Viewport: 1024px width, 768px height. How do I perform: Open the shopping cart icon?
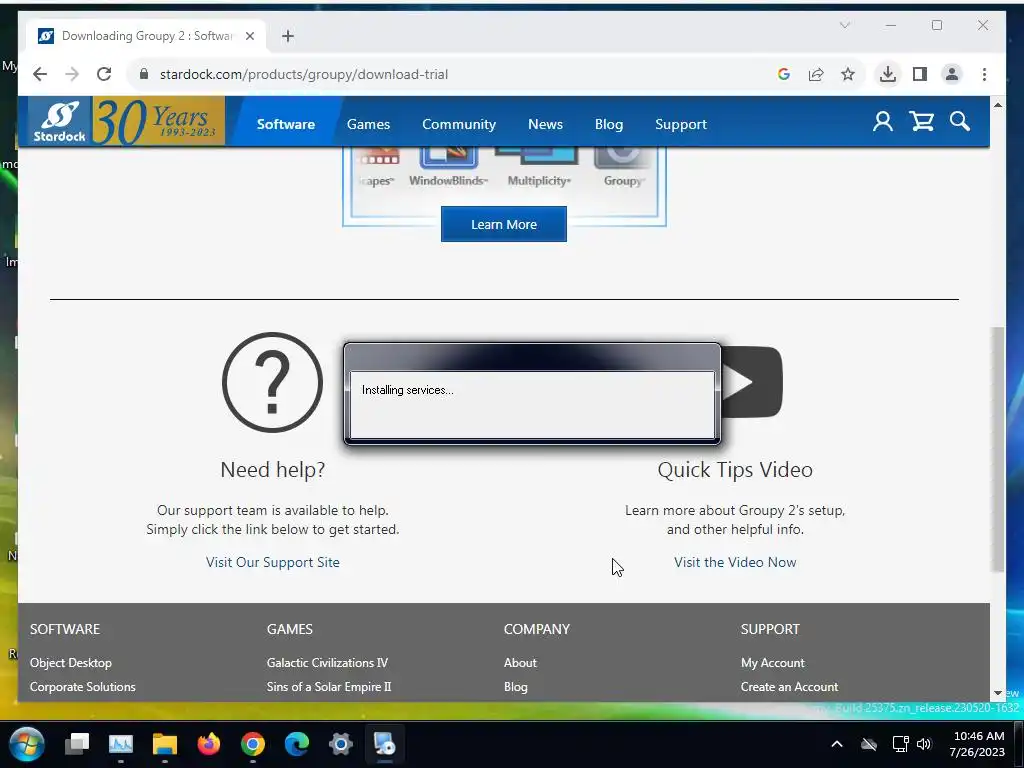921,121
